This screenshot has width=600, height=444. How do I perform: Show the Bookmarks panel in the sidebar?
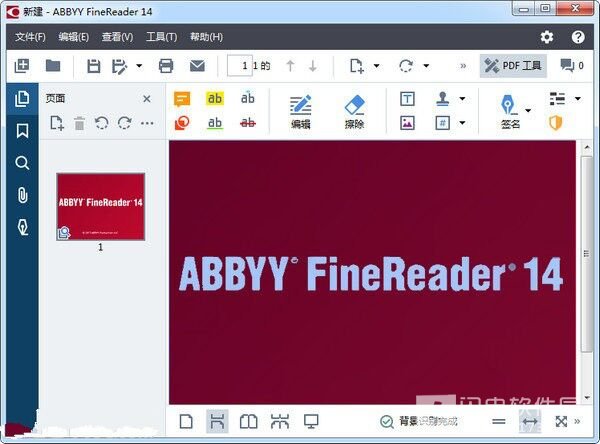(x=22, y=131)
